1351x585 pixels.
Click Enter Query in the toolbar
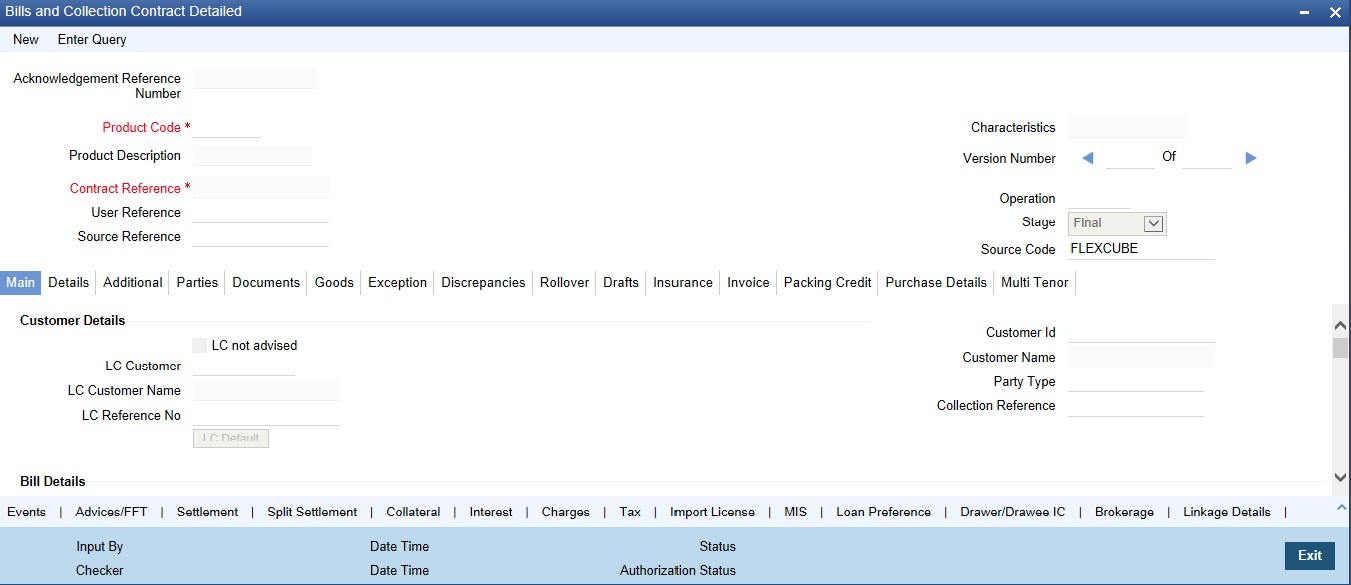click(x=92, y=39)
